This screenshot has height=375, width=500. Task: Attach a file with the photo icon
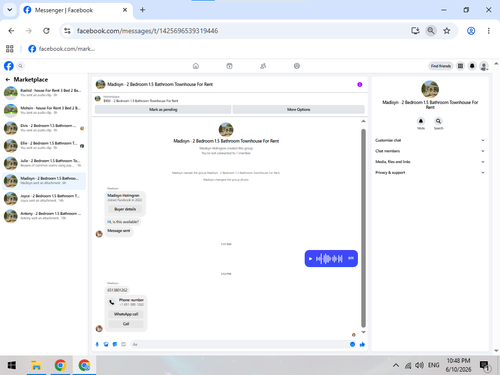pos(106,344)
